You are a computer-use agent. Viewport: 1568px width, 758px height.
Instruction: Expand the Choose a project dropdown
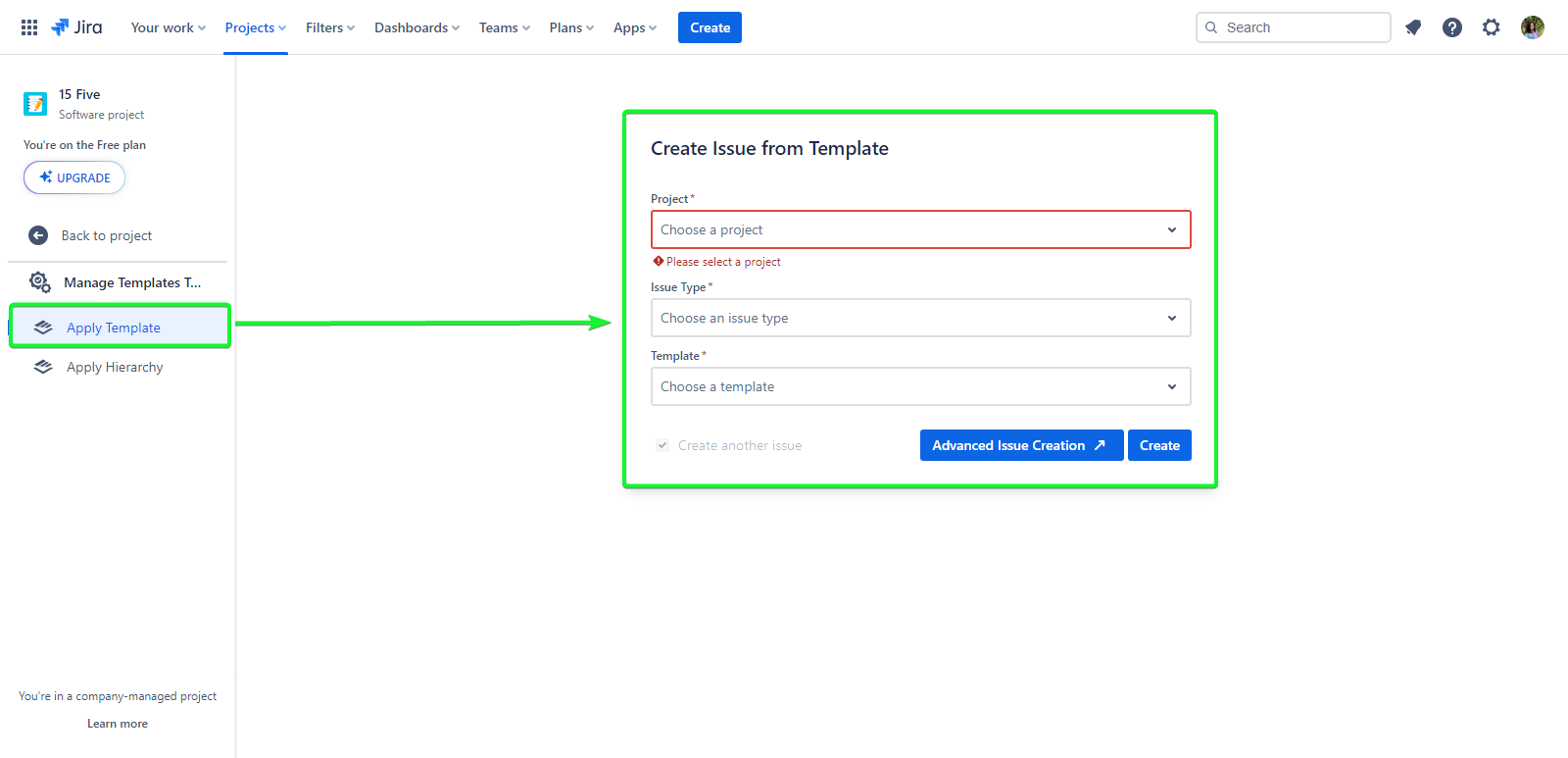[x=920, y=229]
